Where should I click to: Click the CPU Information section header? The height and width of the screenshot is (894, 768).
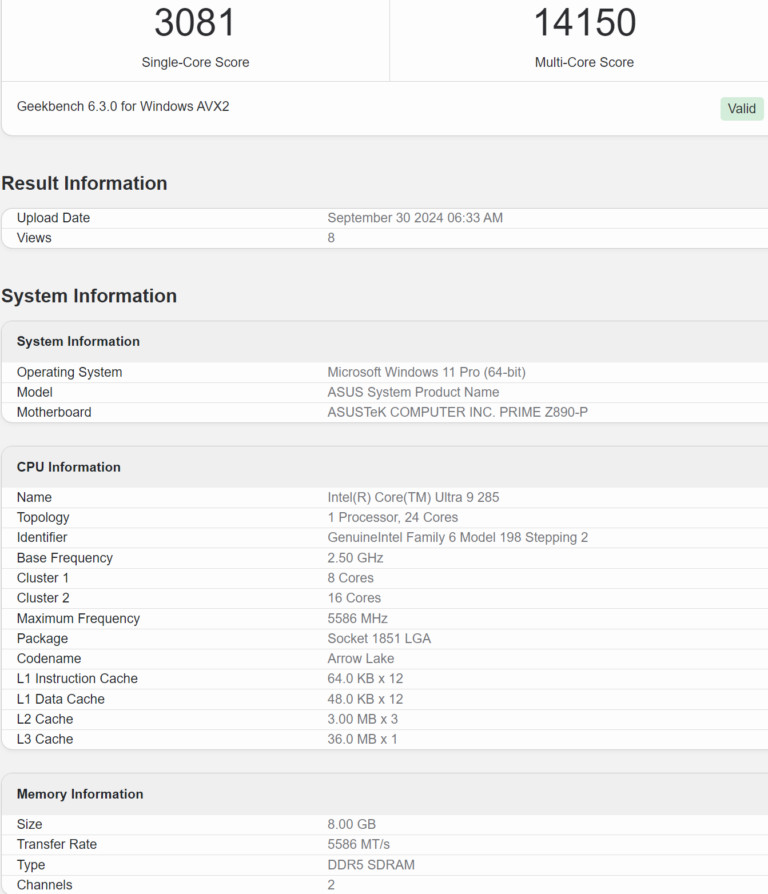(69, 467)
